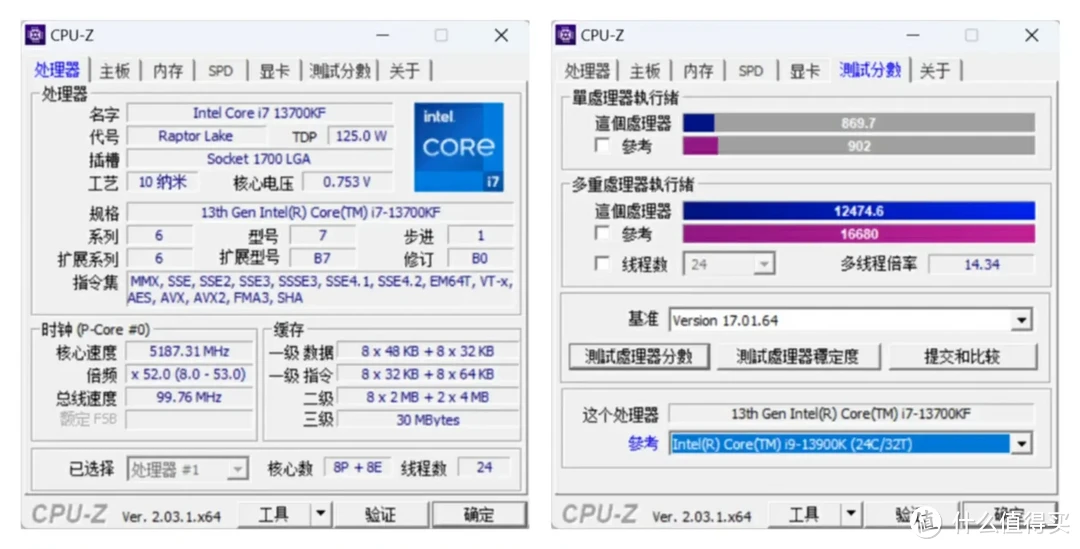Click the 多线程倍率 value 14.34
1080x549 pixels.
coord(982,264)
